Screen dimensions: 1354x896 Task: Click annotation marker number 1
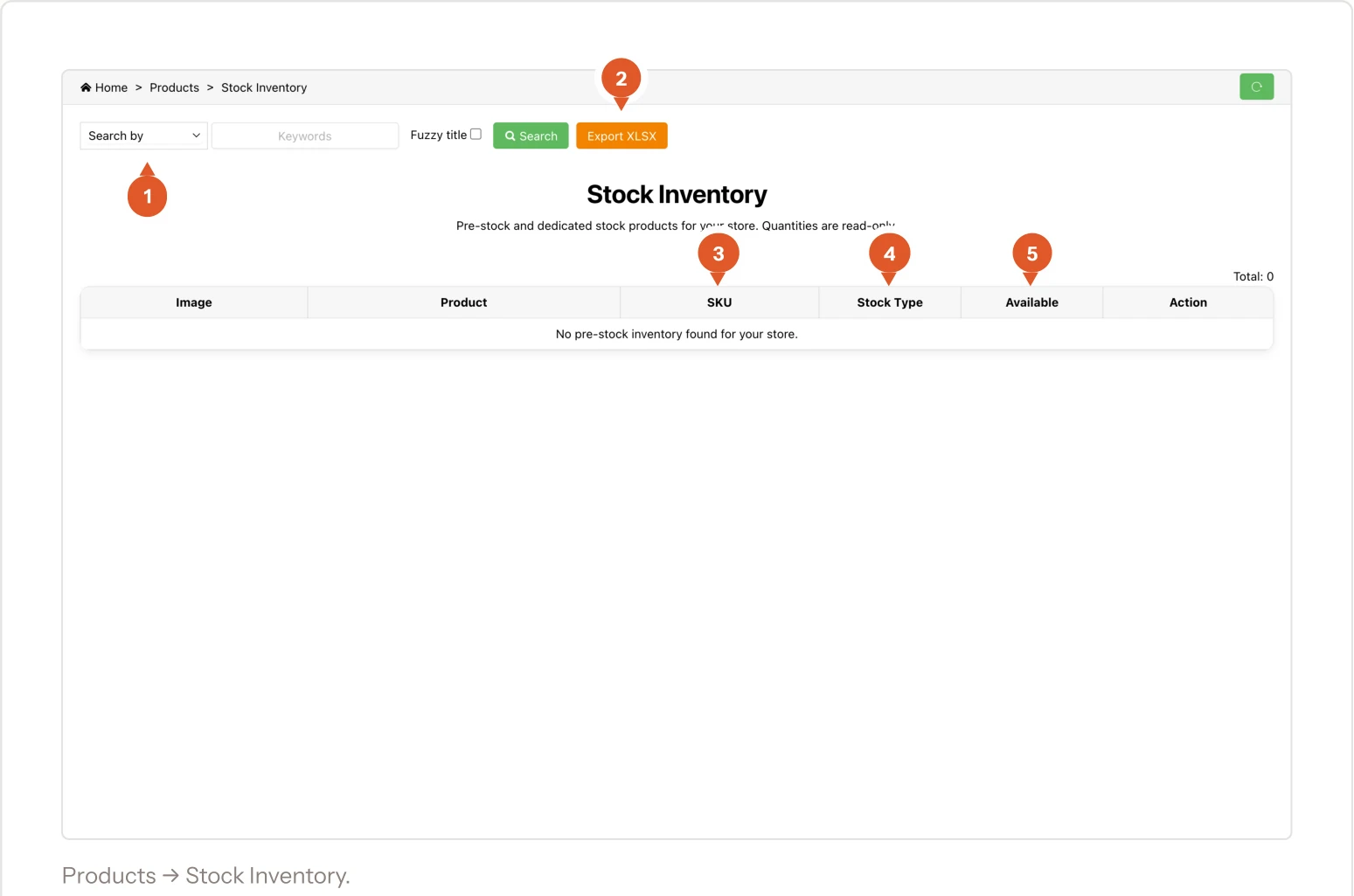147,196
